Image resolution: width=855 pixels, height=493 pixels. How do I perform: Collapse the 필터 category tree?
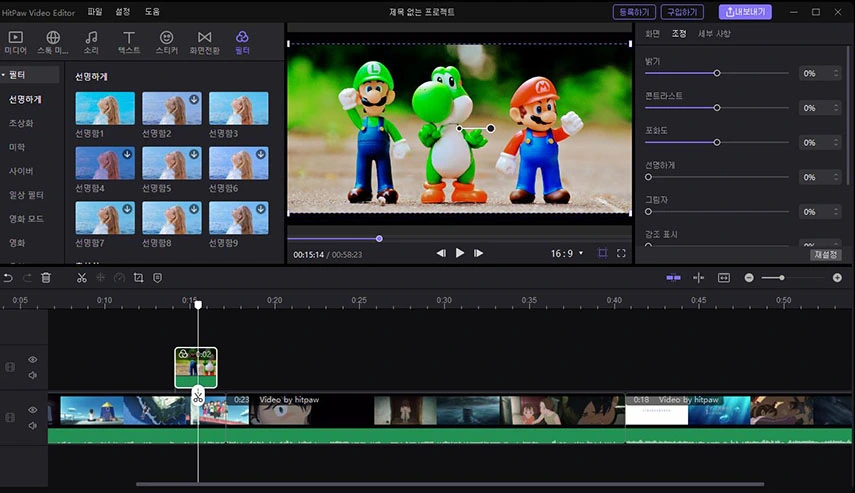pyautogui.click(x=3, y=75)
